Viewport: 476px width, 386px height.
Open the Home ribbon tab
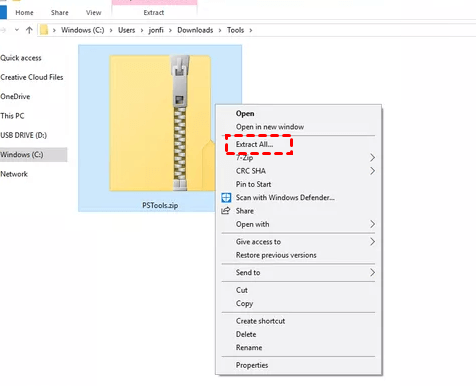point(24,13)
